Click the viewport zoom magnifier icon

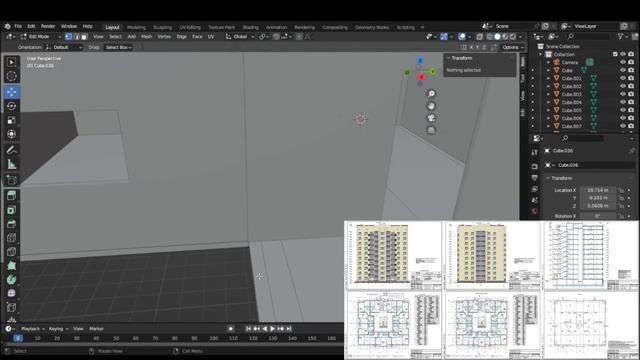coord(431,94)
